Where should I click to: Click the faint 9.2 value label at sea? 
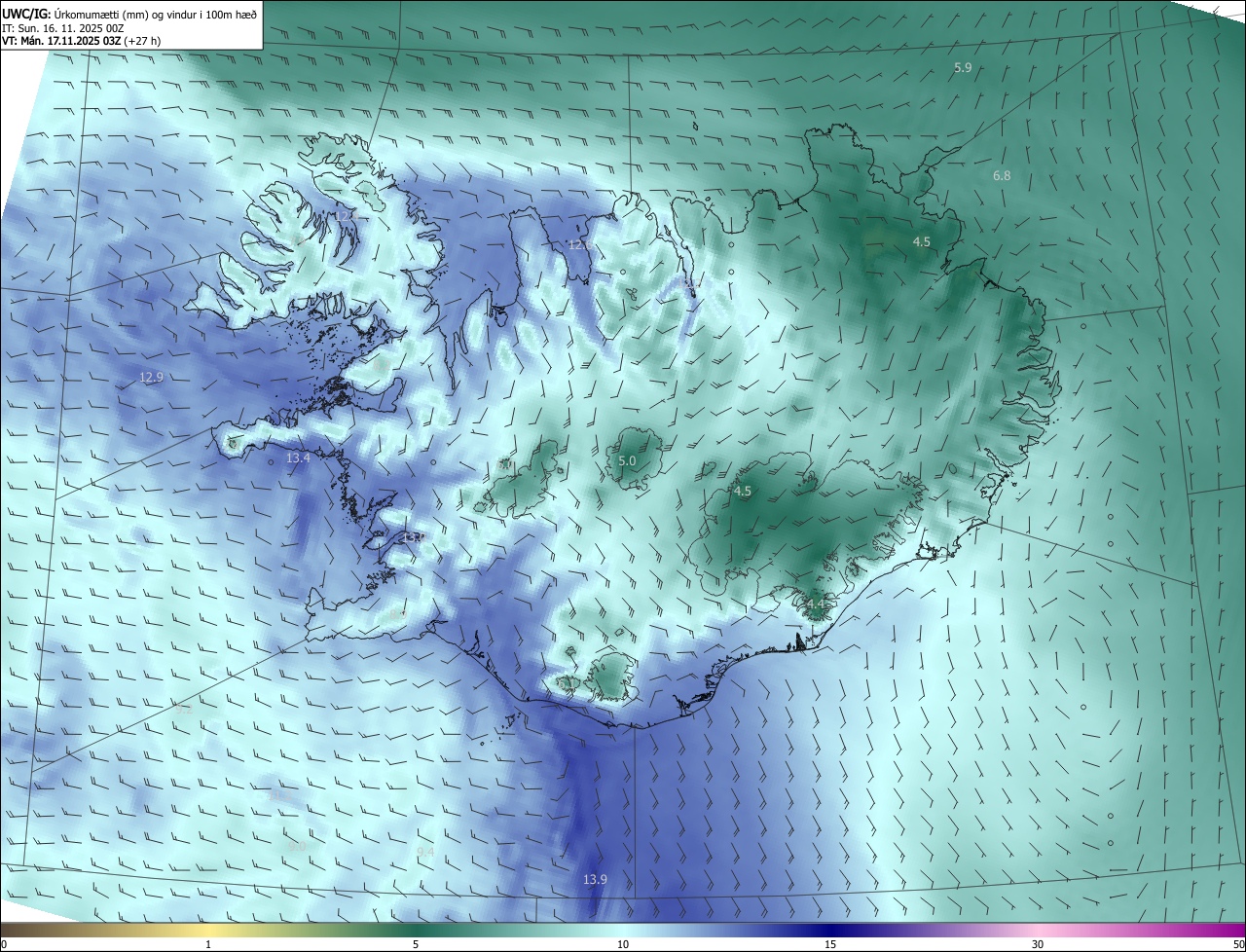[183, 710]
